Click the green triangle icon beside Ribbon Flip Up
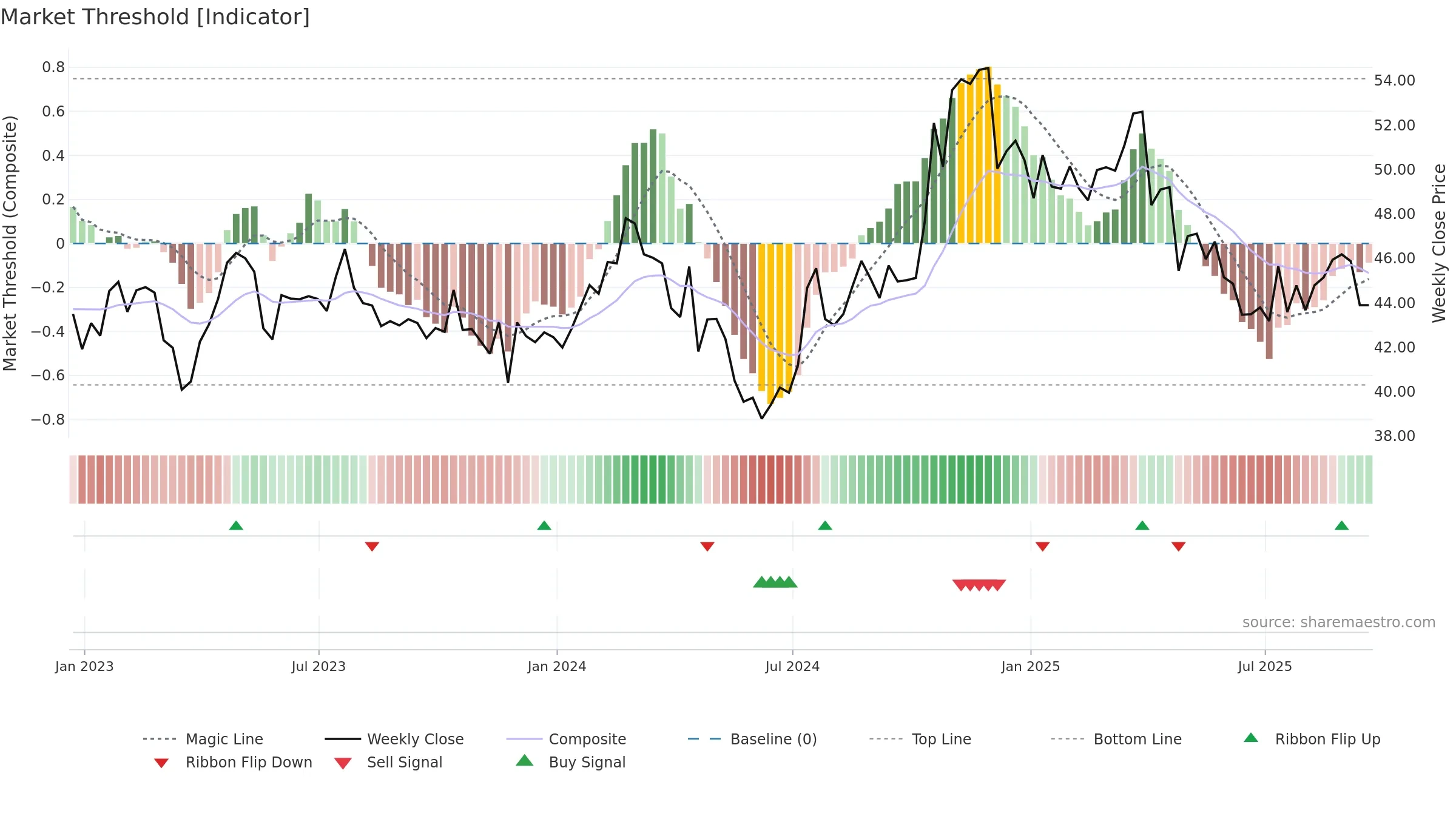This screenshot has height=819, width=1456. tap(1251, 738)
